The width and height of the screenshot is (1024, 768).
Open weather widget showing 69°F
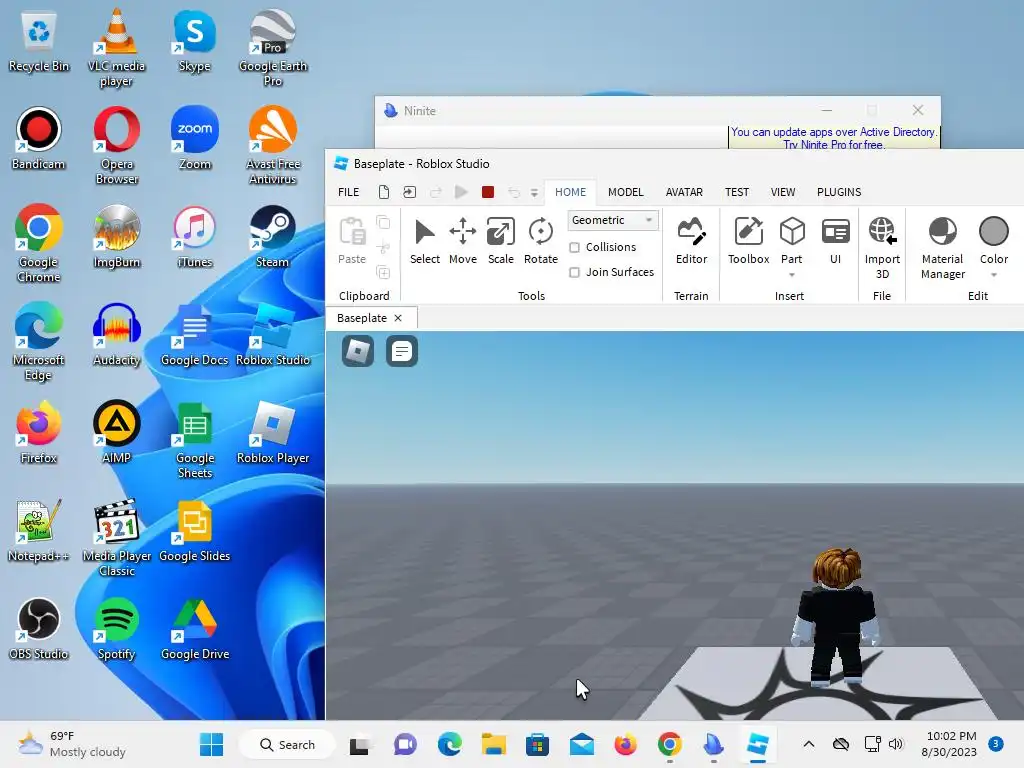coord(72,744)
